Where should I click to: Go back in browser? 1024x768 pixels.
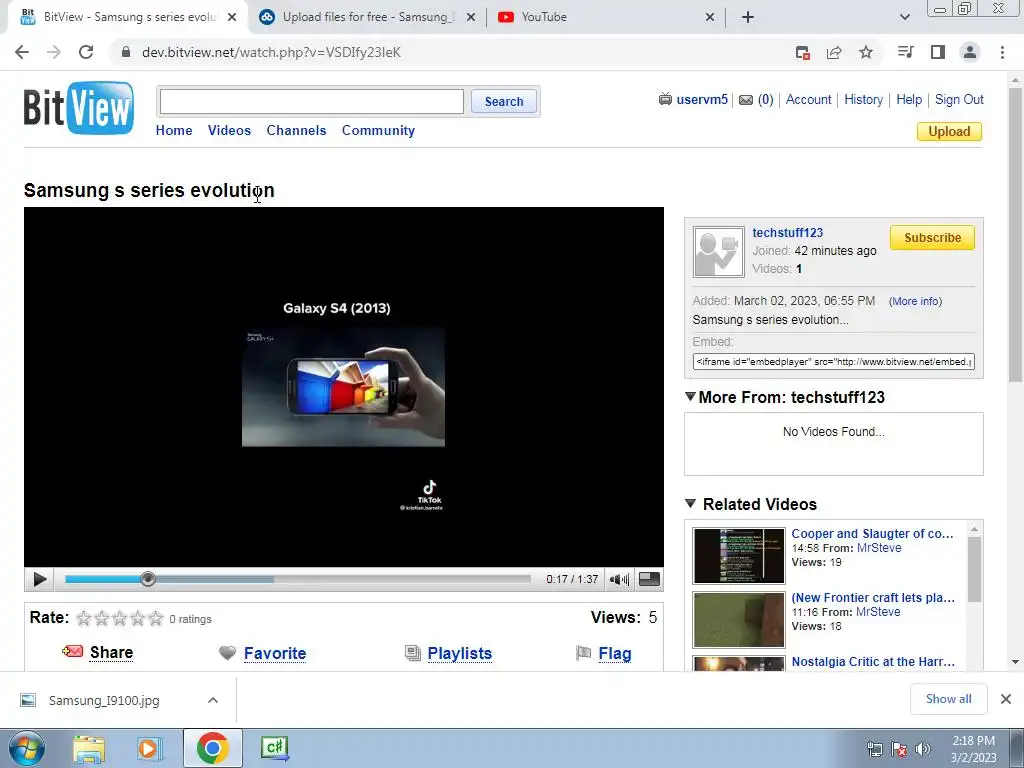pos(22,52)
